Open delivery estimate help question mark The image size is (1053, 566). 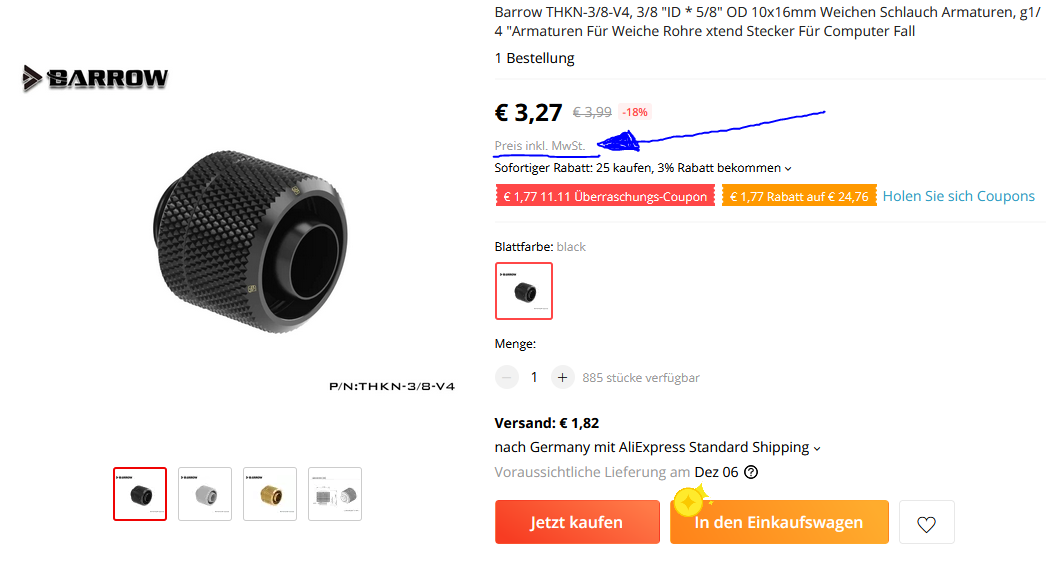[x=751, y=472]
